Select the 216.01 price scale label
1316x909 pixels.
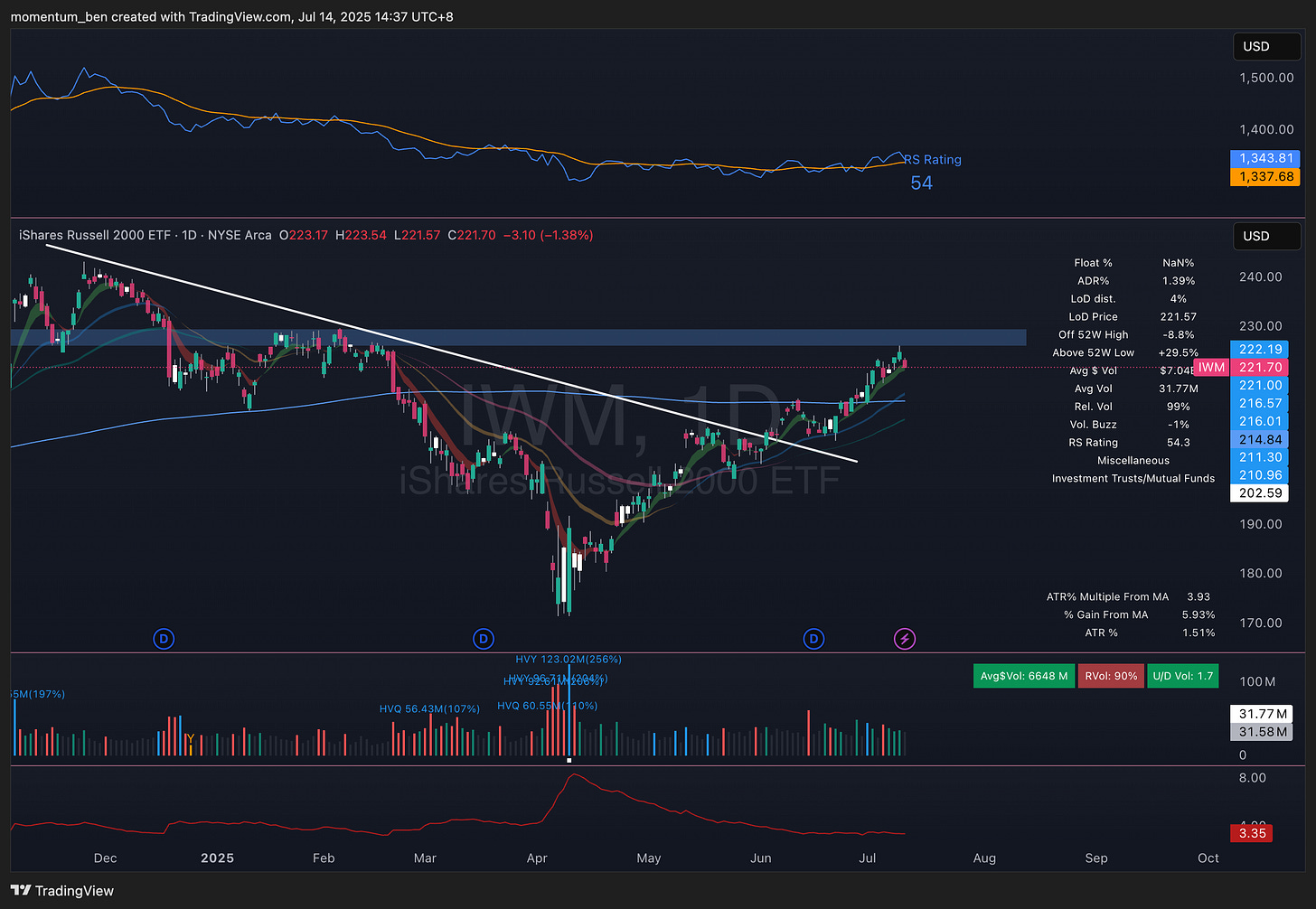(x=1260, y=422)
